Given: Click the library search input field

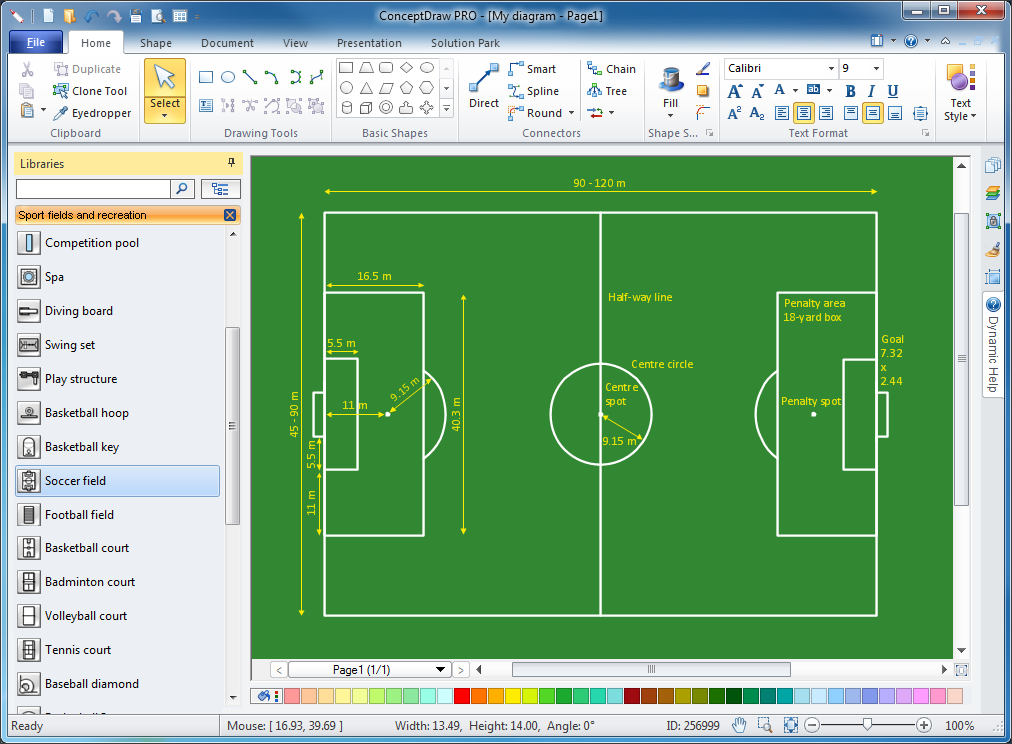Looking at the screenshot, I should [93, 189].
